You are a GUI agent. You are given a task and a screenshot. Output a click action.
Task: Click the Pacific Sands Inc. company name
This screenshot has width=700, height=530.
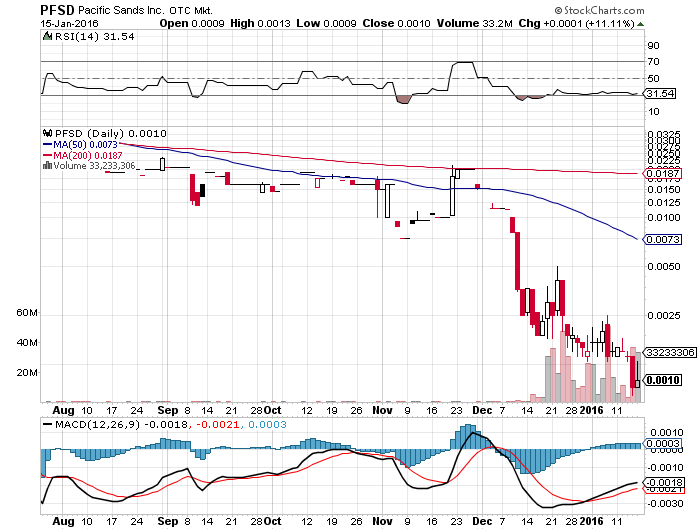click(x=121, y=10)
